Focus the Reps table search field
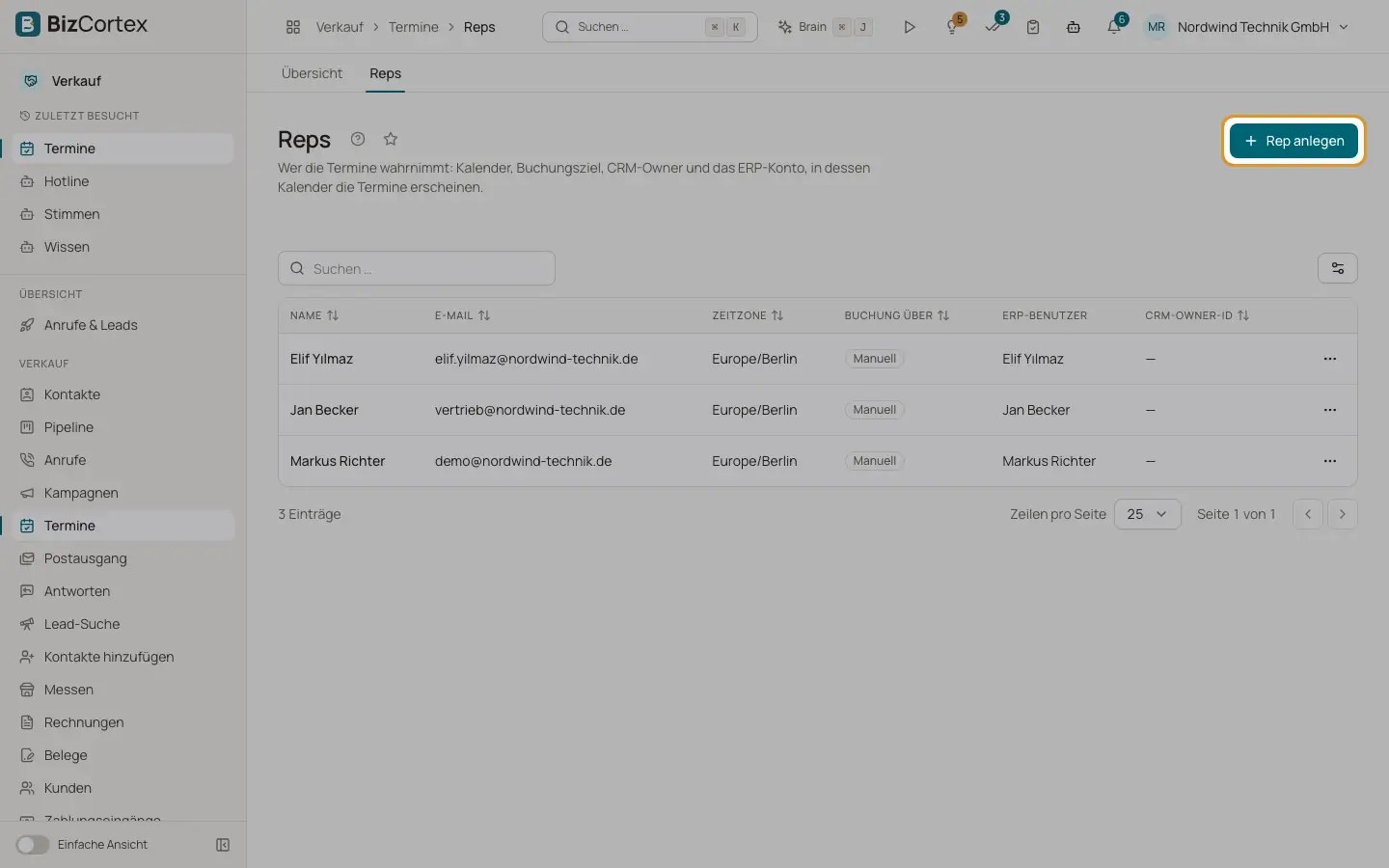 pos(417,268)
